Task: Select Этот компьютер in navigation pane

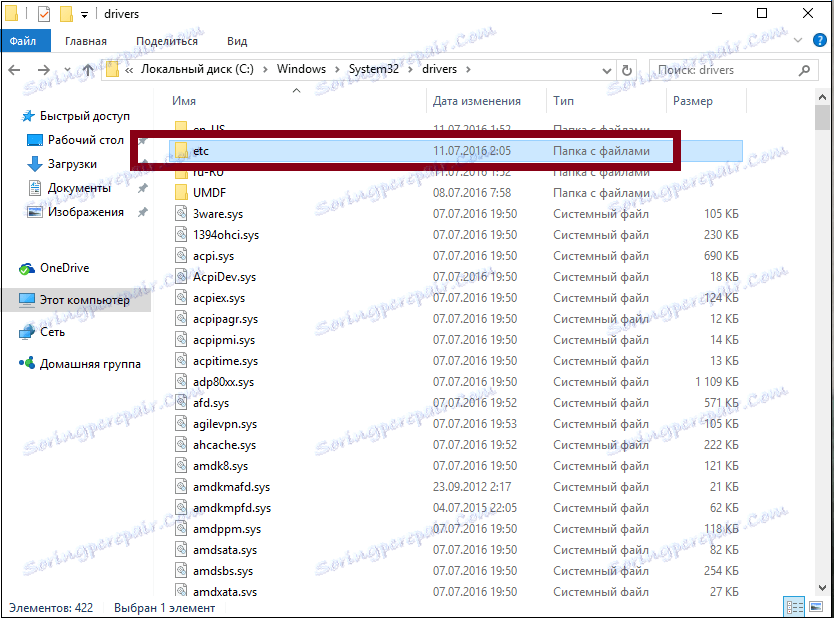Action: pyautogui.click(x=84, y=300)
